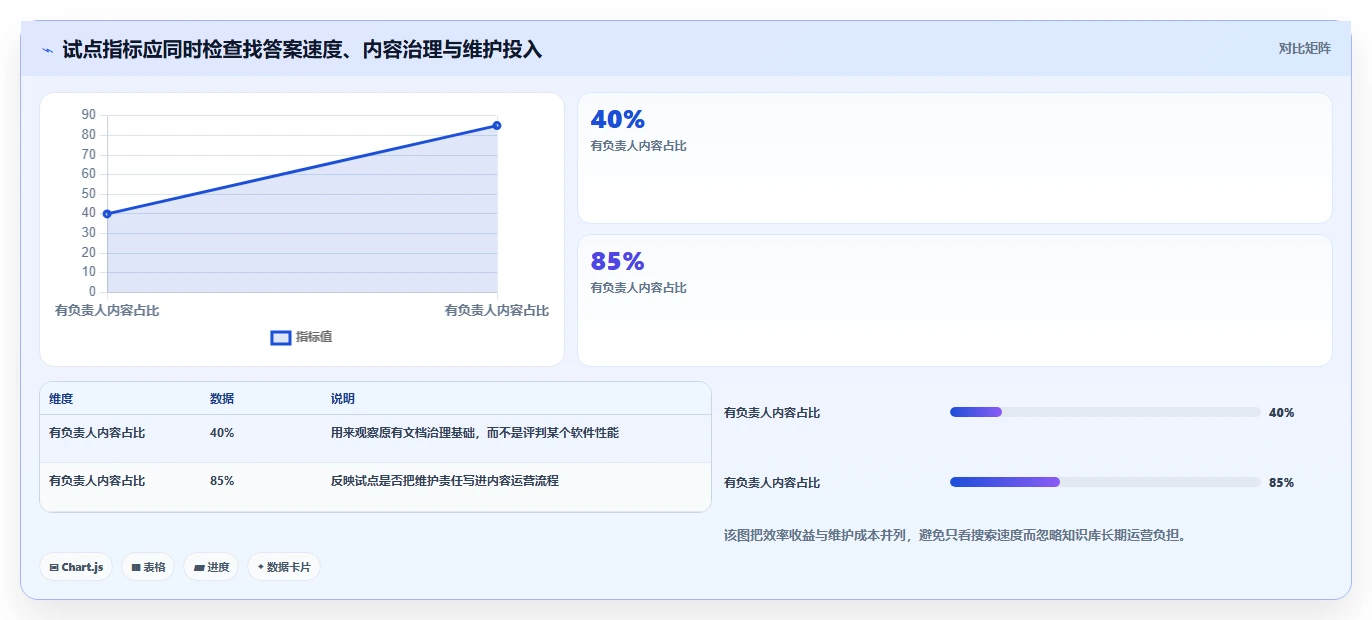Click the 85% value right of the progress bar
Viewport: 1372px width, 620px height.
point(1281,483)
